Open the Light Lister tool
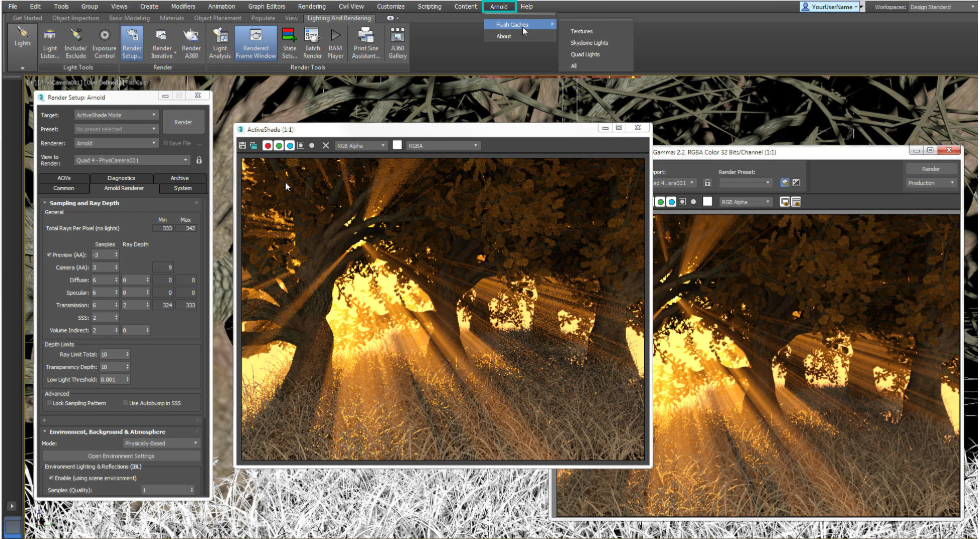The height and width of the screenshot is (539, 980). click(49, 43)
